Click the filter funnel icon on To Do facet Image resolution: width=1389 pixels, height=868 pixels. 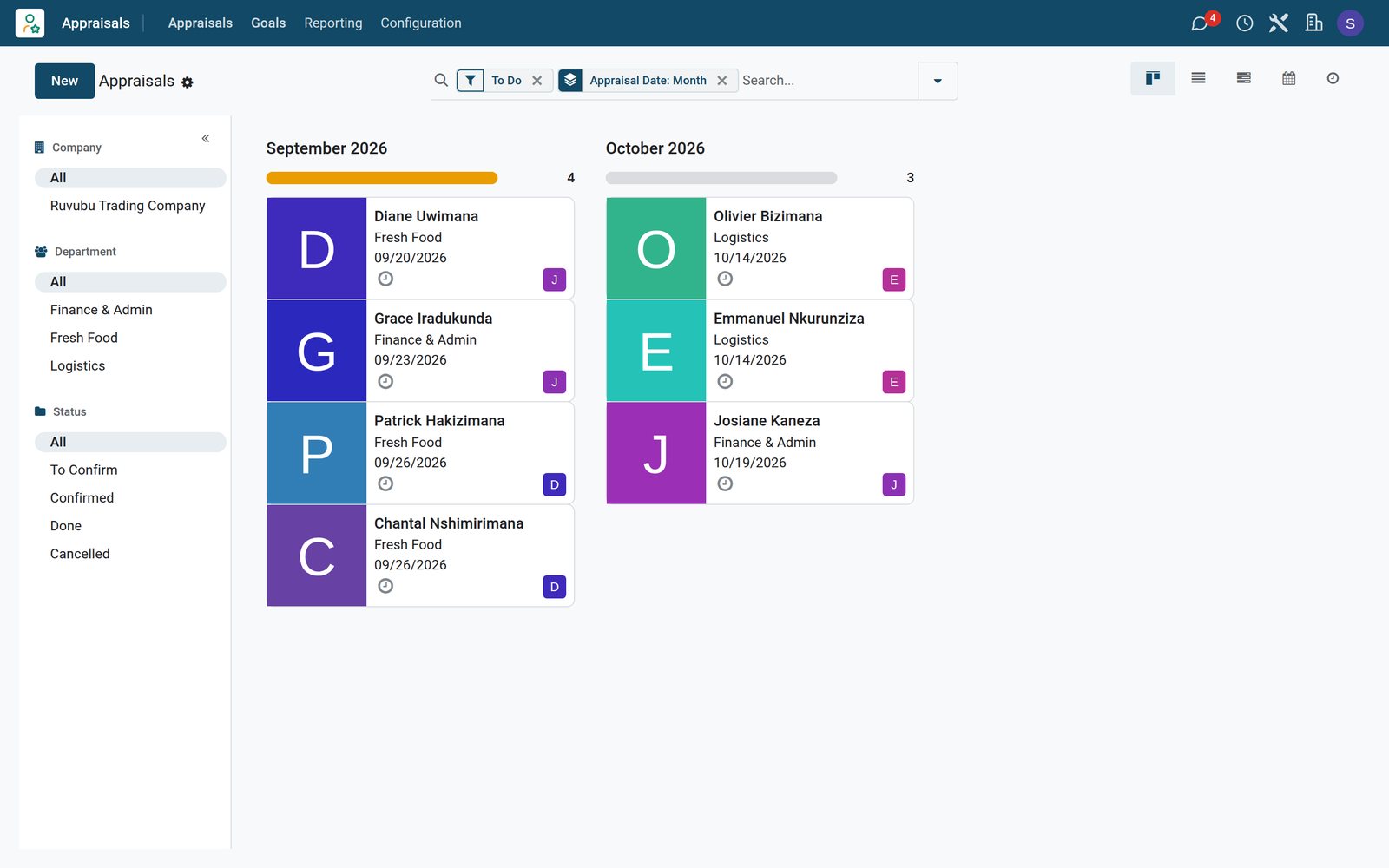(x=470, y=80)
